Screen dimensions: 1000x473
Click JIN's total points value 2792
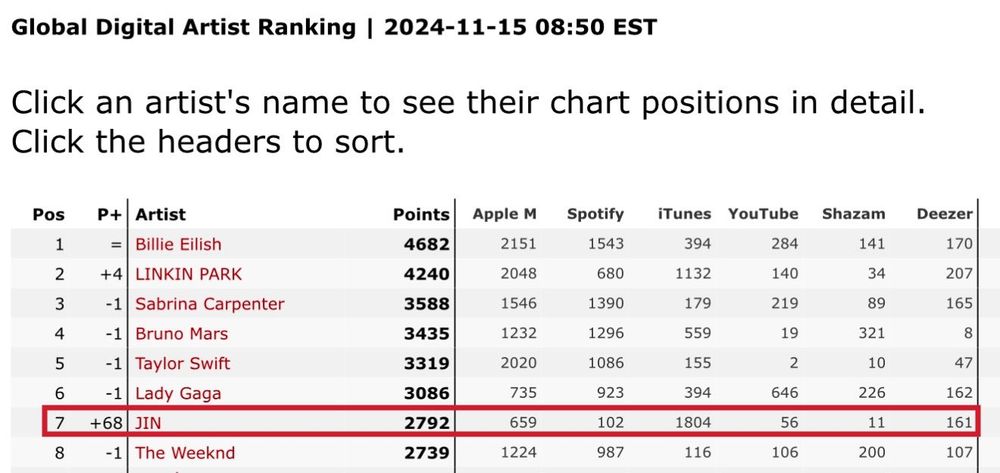[425, 423]
